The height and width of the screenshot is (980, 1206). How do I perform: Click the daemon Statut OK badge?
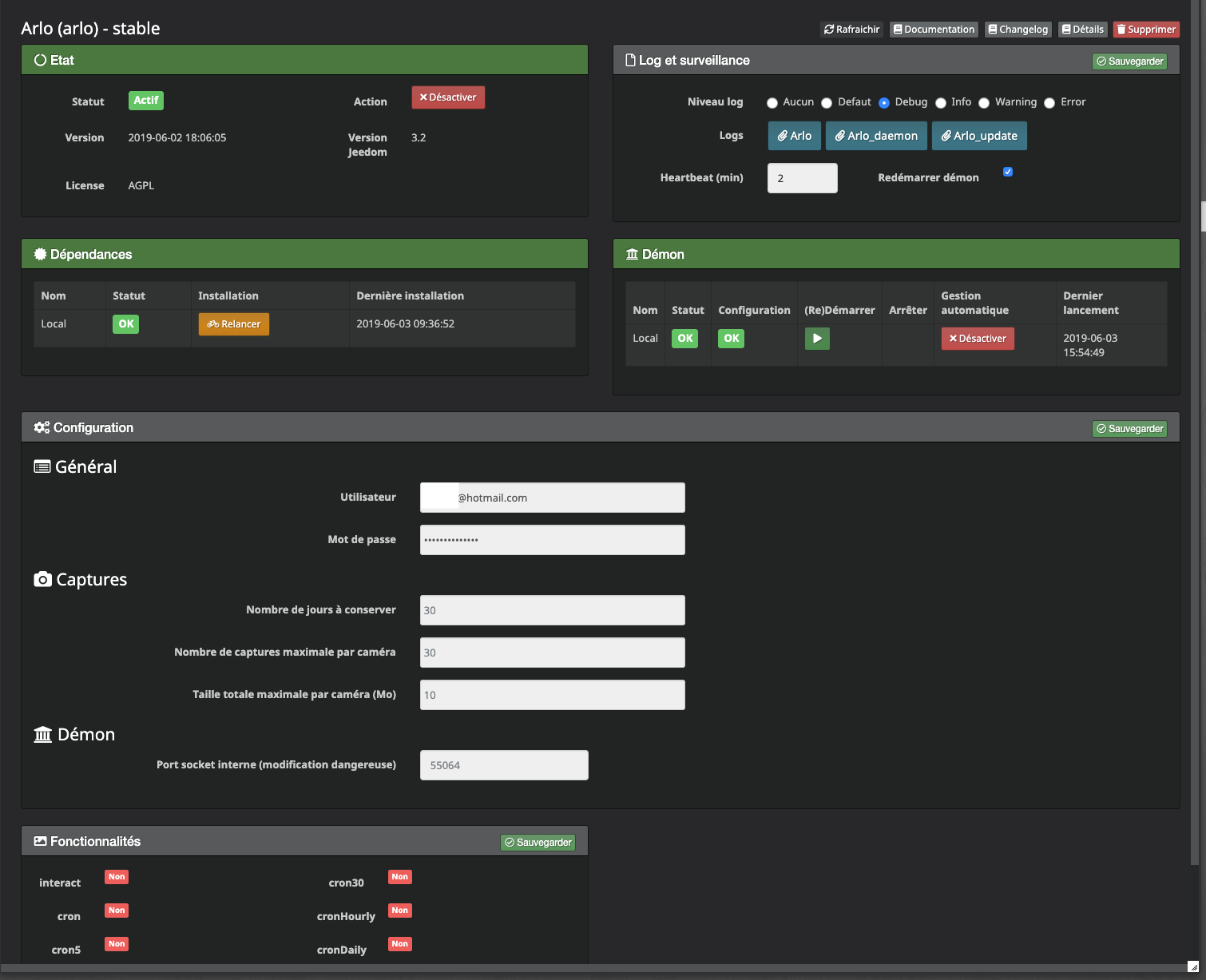(684, 338)
